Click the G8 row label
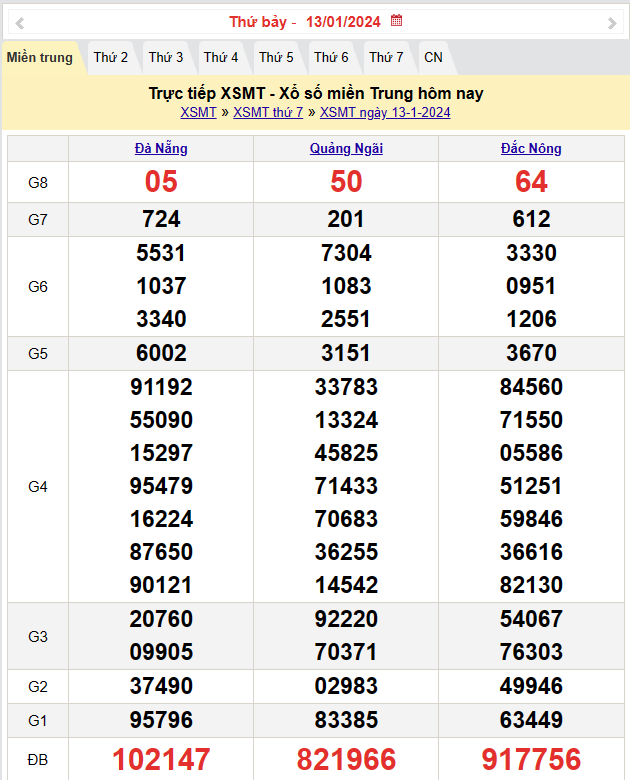The image size is (630, 780). (38, 183)
